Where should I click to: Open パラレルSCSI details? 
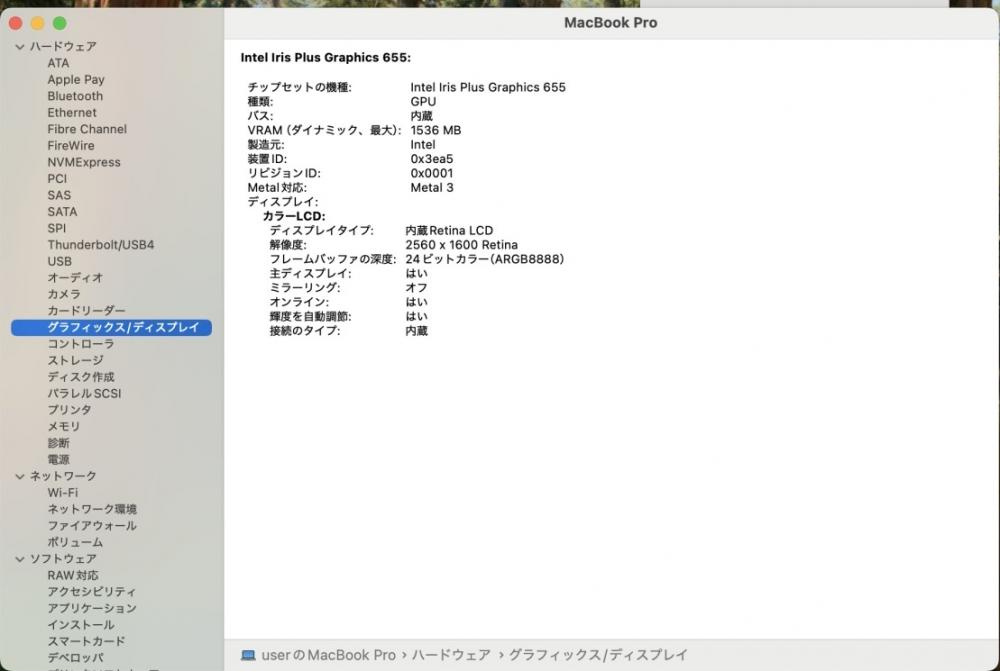coord(84,394)
